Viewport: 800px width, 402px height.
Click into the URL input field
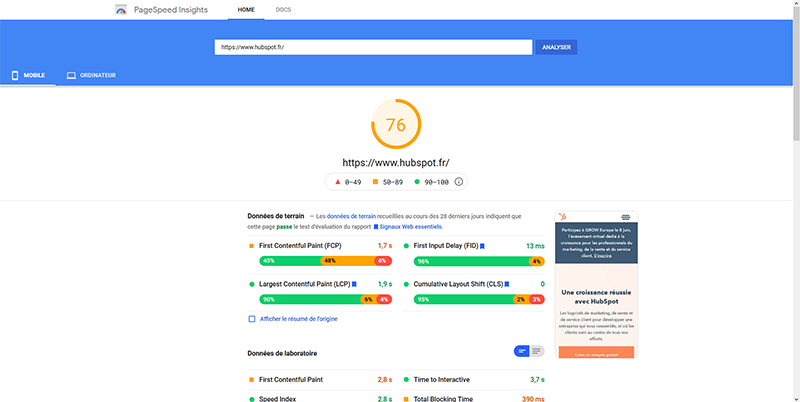coord(373,47)
